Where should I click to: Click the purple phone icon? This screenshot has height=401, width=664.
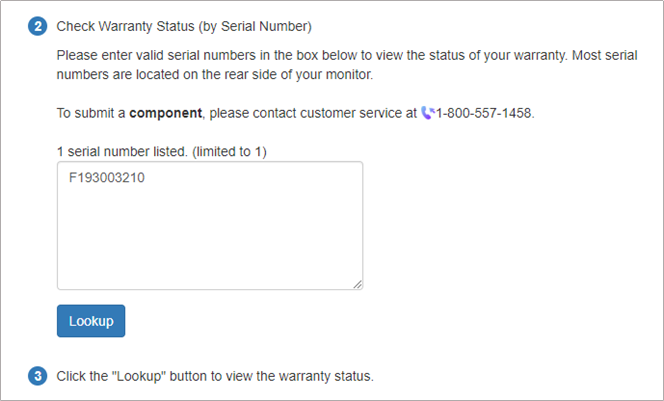pyautogui.click(x=428, y=113)
